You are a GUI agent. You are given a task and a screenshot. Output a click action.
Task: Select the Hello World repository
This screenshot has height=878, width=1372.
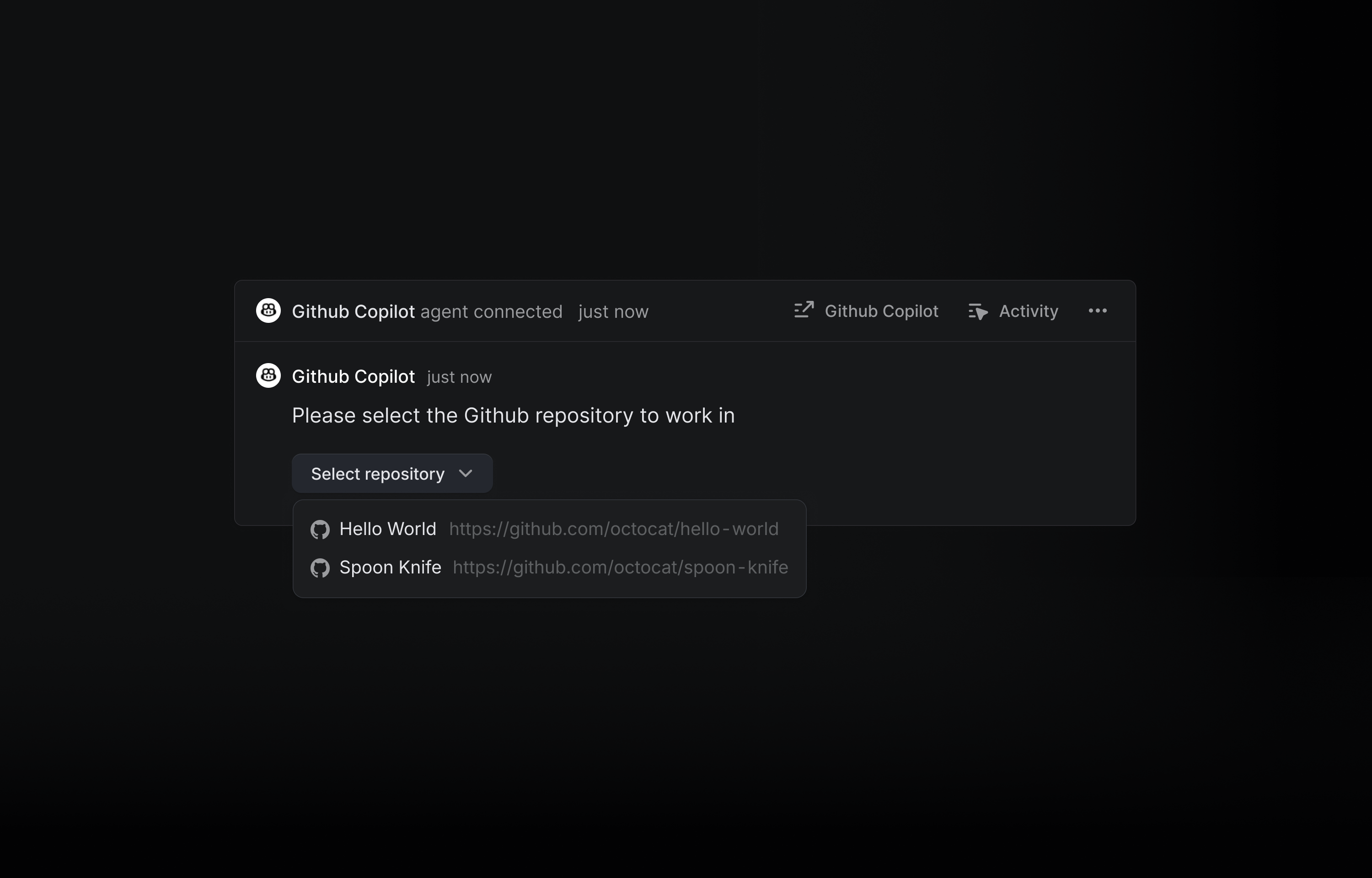click(x=388, y=529)
